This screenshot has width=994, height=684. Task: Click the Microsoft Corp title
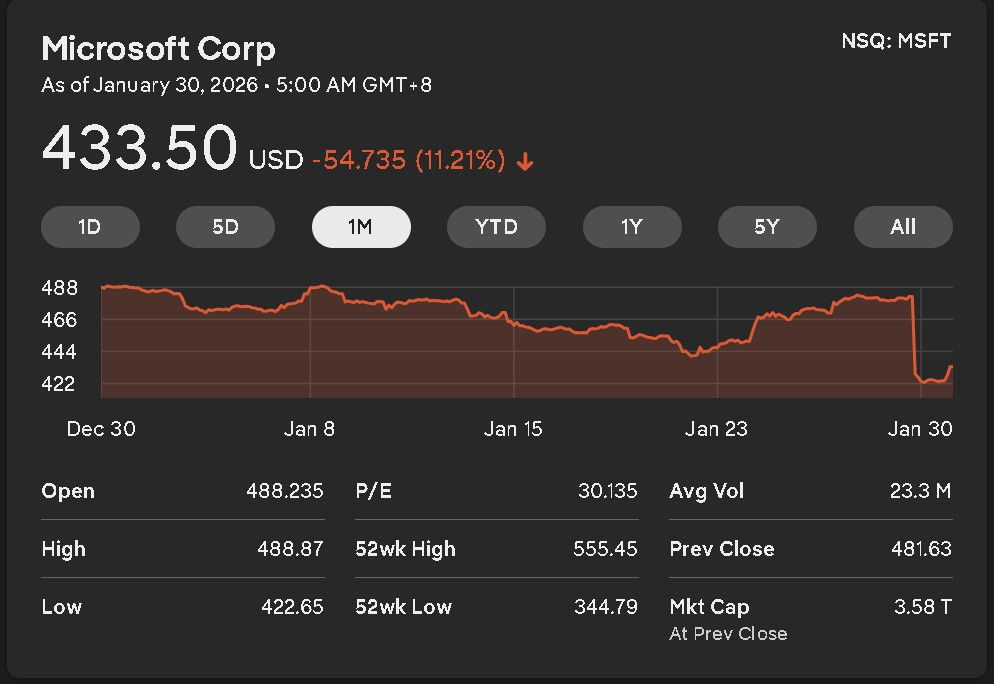(158, 48)
